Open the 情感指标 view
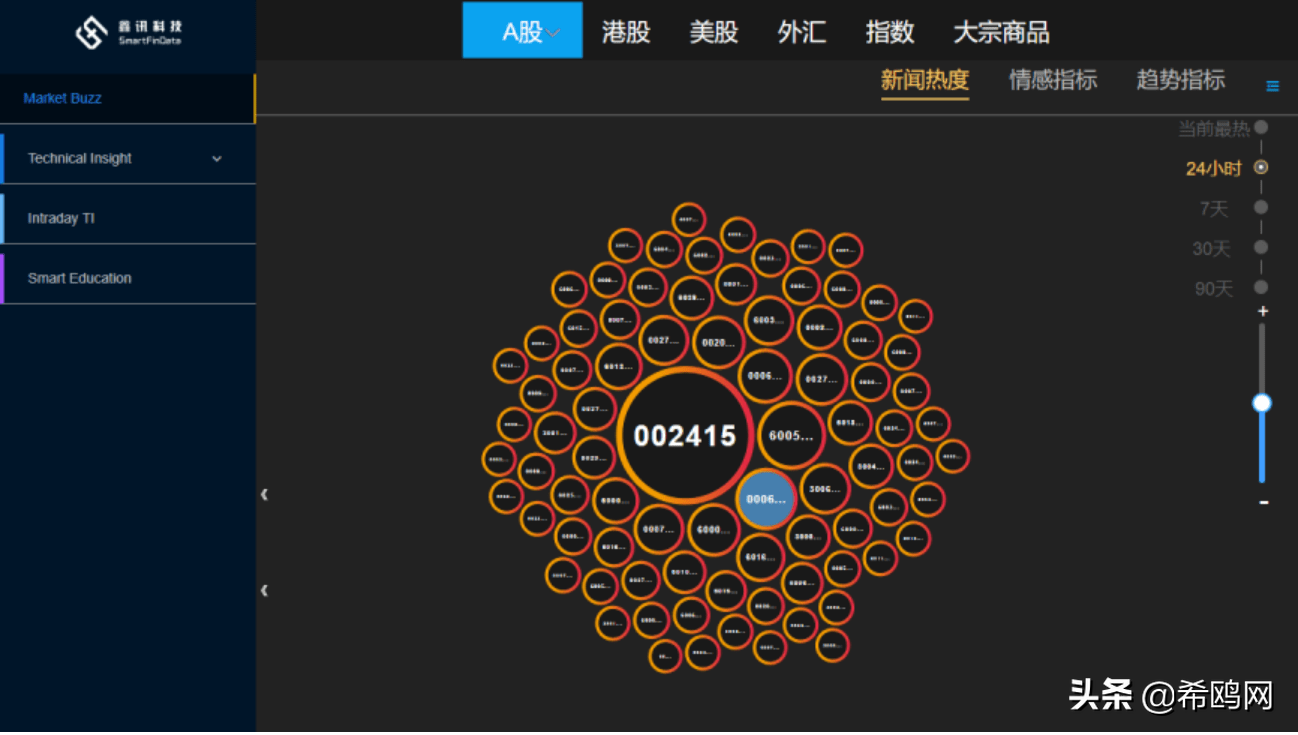Screen dimensions: 1298x735 point(1052,81)
